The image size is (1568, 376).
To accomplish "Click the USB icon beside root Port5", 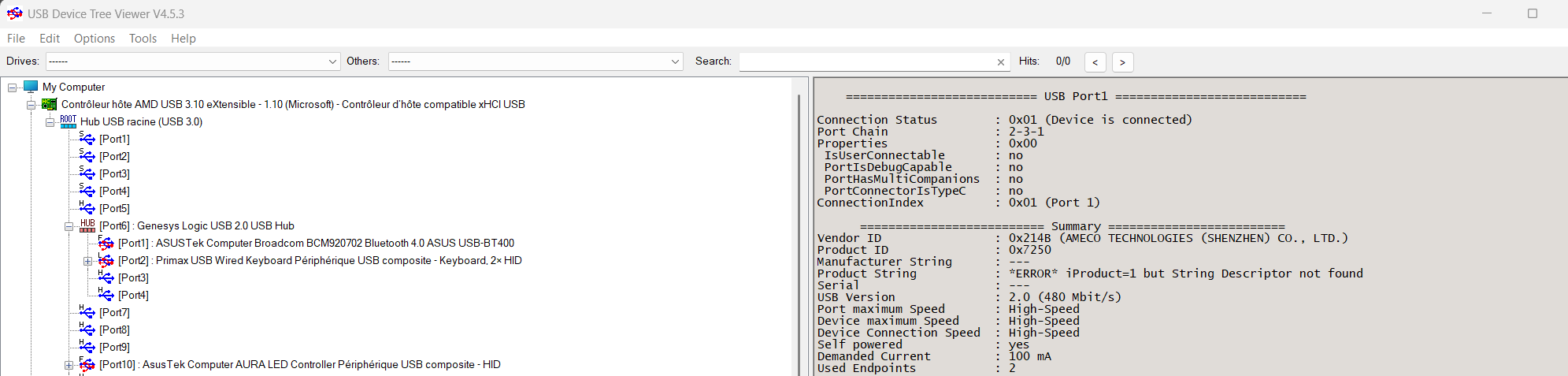I will [x=87, y=208].
